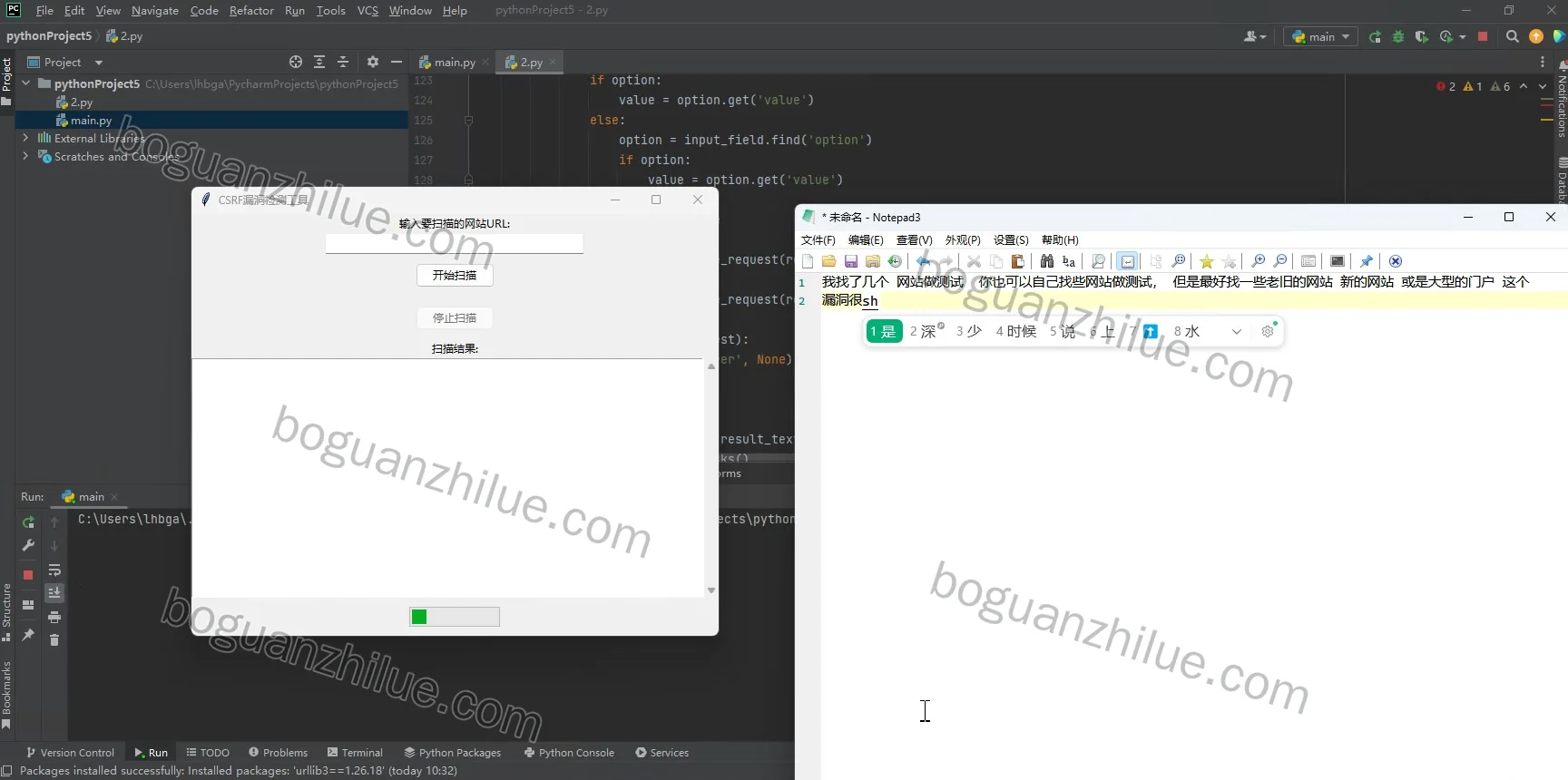This screenshot has height=780, width=1568.
Task: Toggle Notepad3 word wrap toolbar button
Action: tap(1127, 261)
